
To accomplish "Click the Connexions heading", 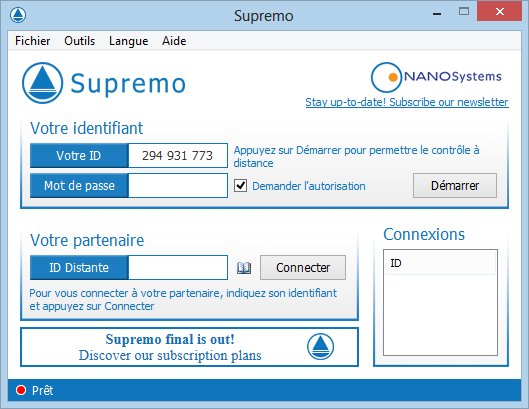I will [x=424, y=234].
